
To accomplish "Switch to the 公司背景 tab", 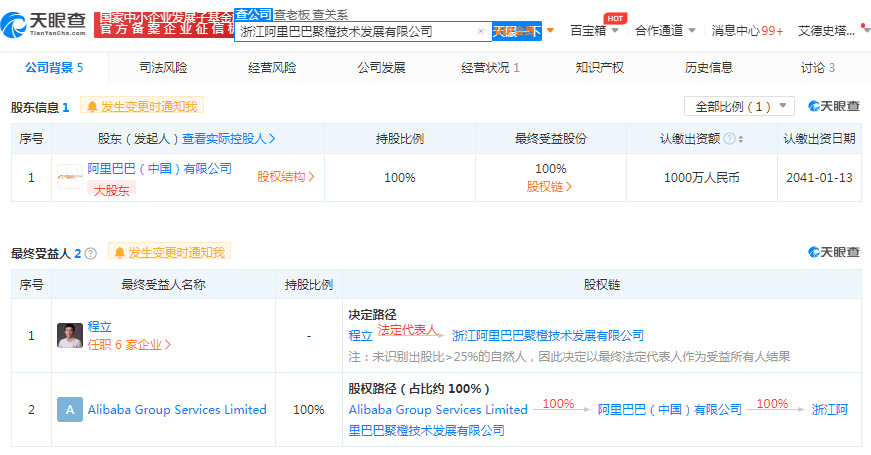I will (x=54, y=68).
